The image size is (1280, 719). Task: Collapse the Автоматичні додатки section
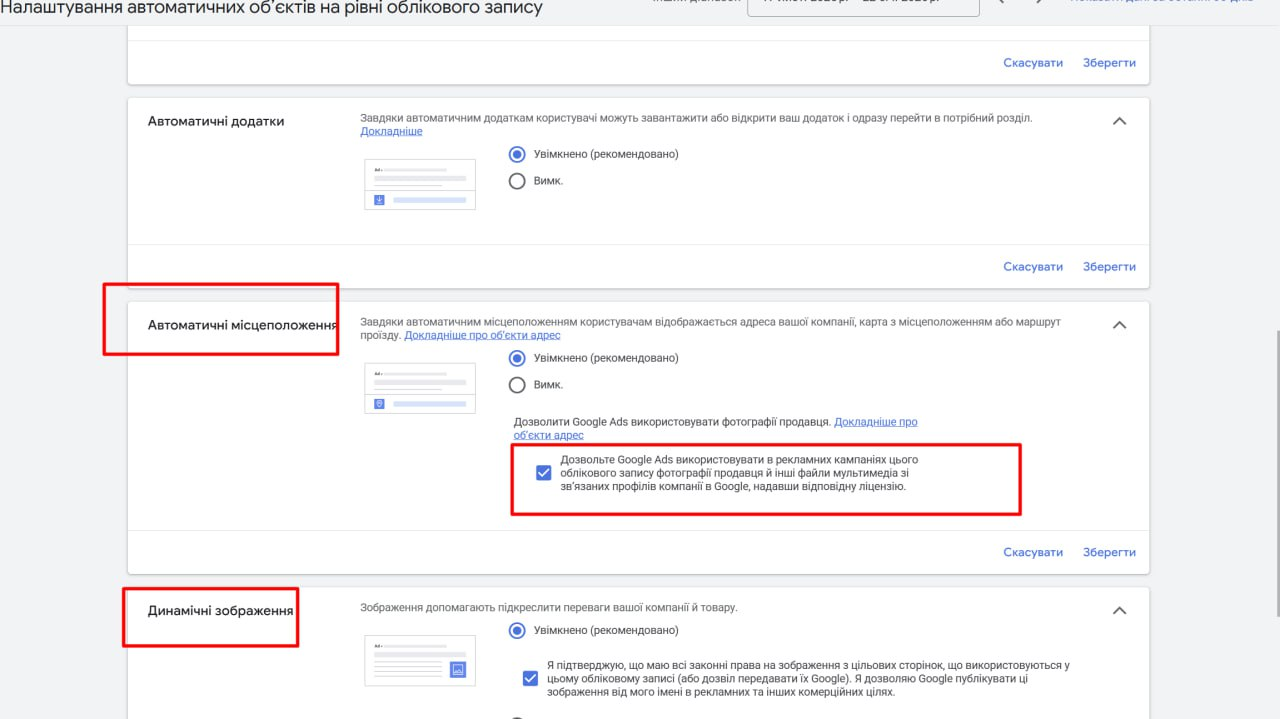coord(1119,120)
